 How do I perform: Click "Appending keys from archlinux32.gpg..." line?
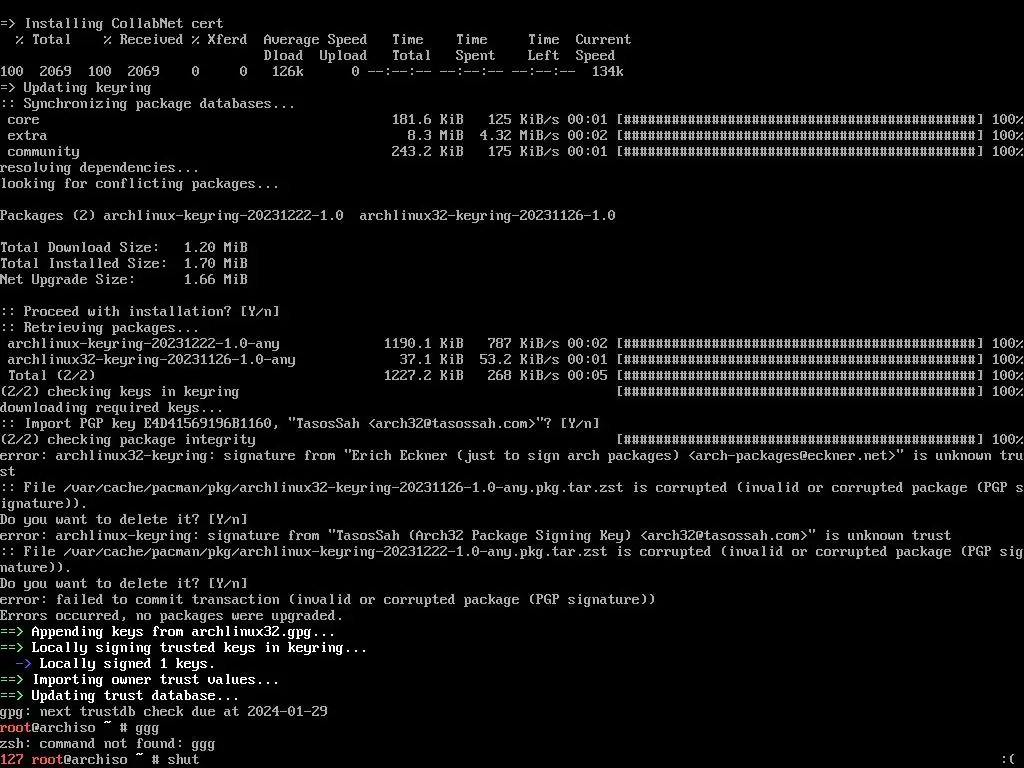[168, 632]
